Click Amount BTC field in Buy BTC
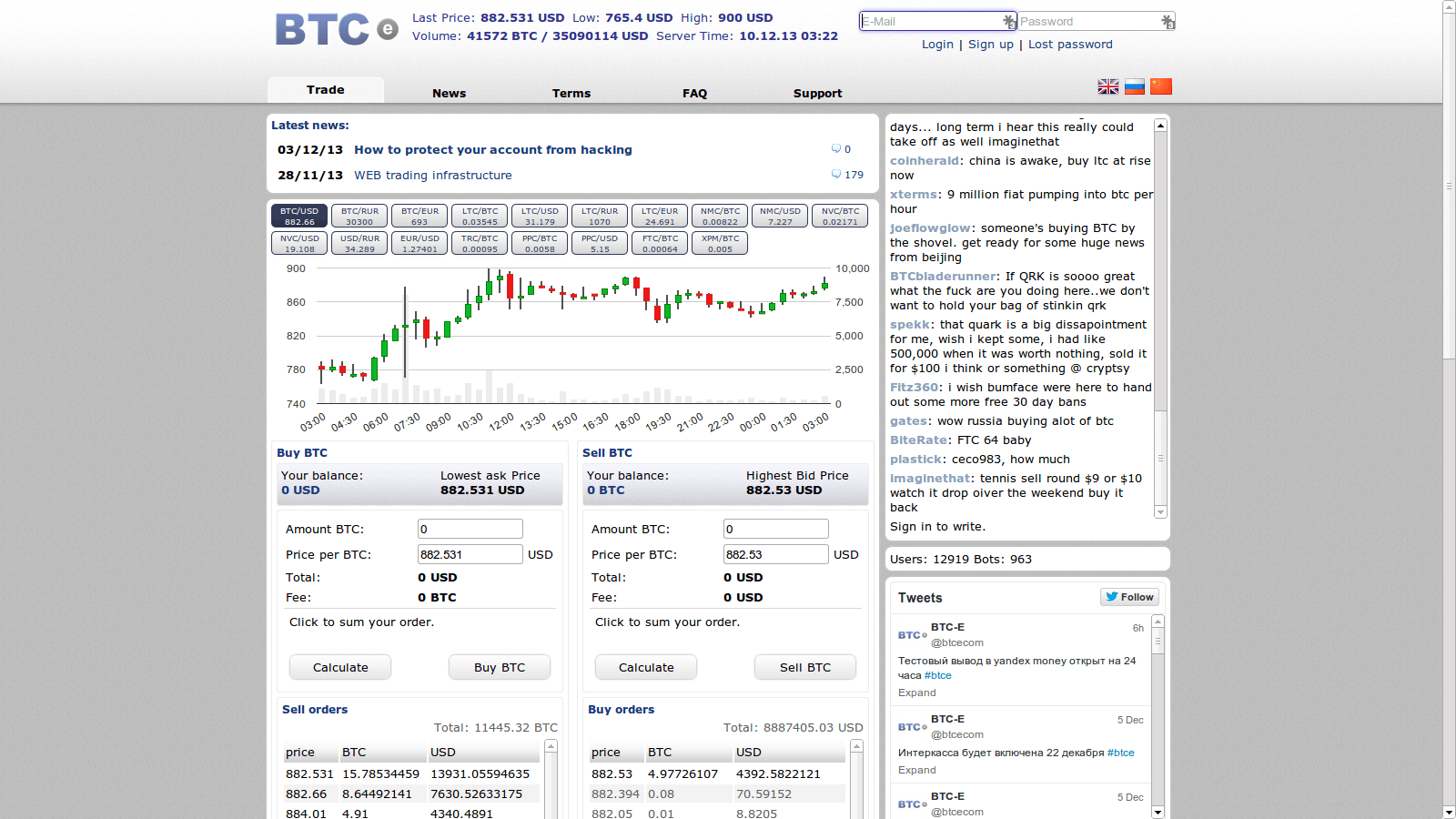The image size is (1456, 819). pos(470,529)
